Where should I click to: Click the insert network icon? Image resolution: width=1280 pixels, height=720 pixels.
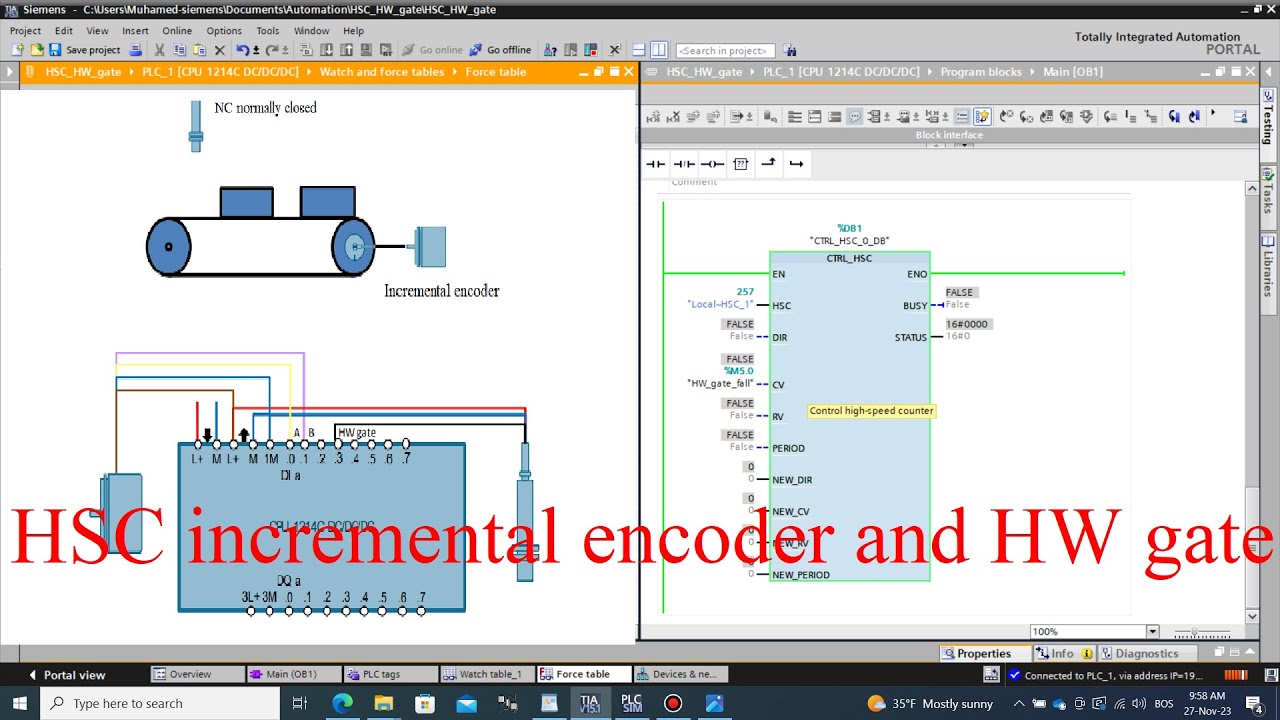click(x=654, y=117)
